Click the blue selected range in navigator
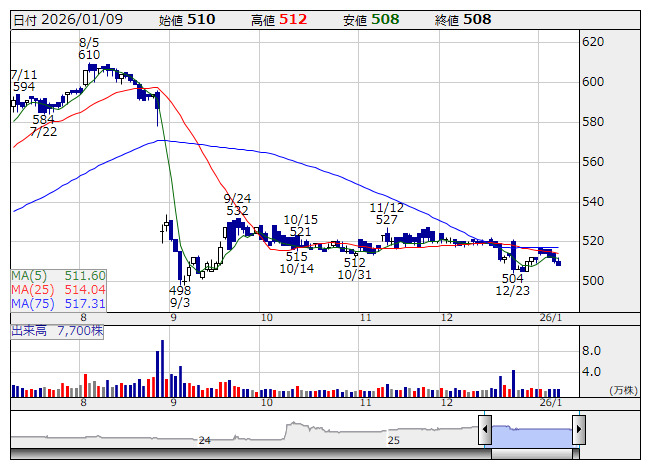Image resolution: width=653 pixels, height=470 pixels. (531, 432)
